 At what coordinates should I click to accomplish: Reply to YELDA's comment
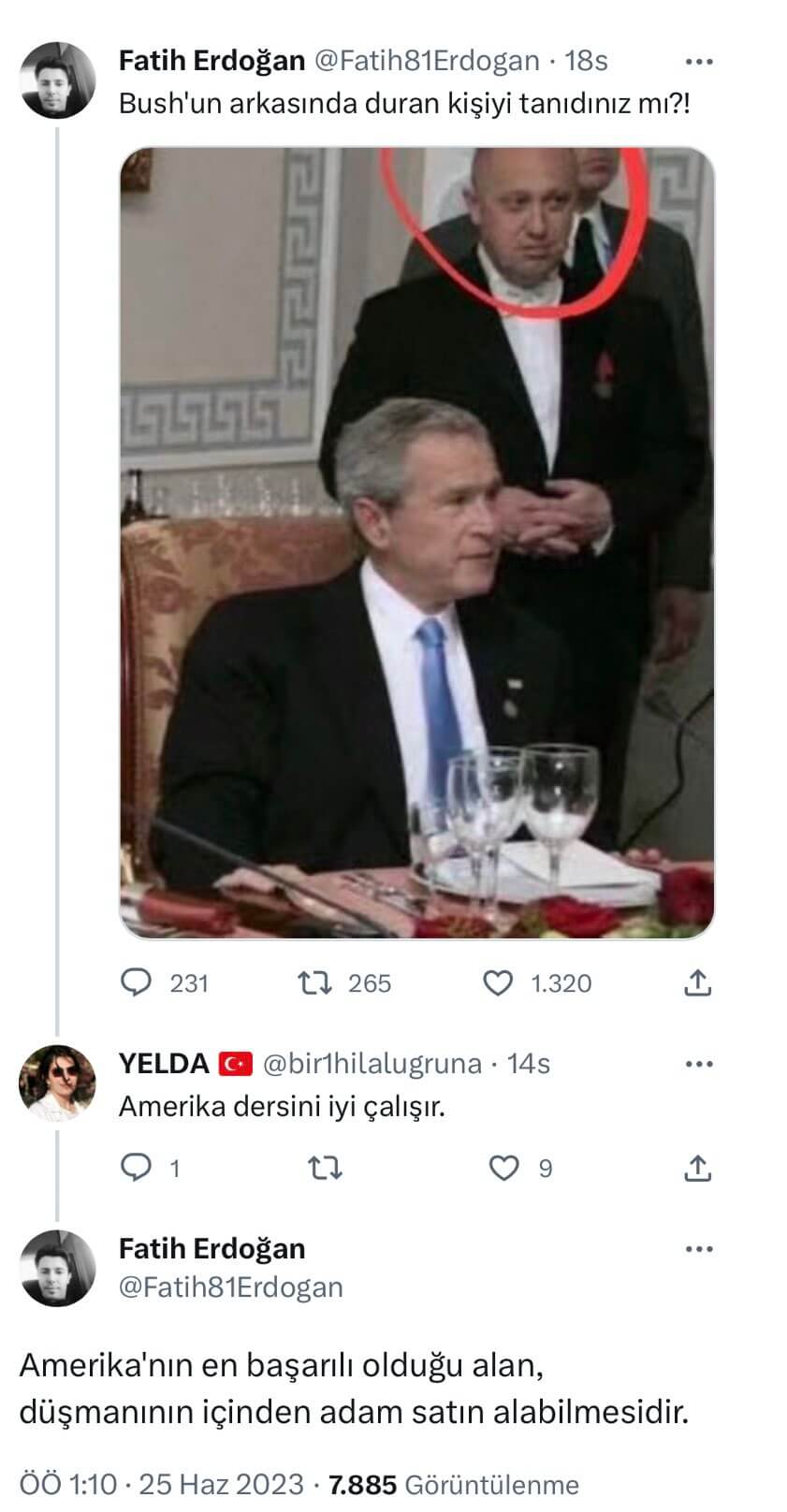click(x=138, y=1169)
